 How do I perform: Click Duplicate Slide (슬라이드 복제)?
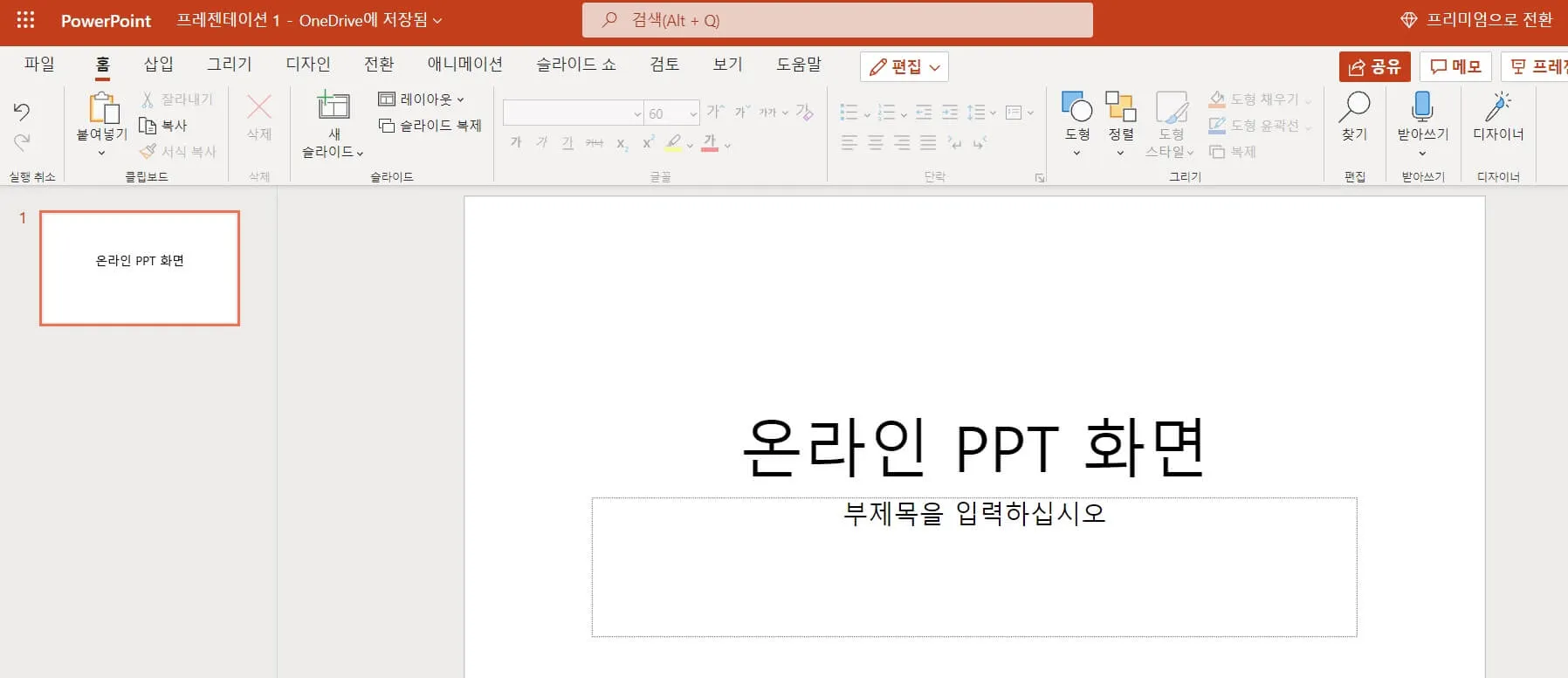430,126
